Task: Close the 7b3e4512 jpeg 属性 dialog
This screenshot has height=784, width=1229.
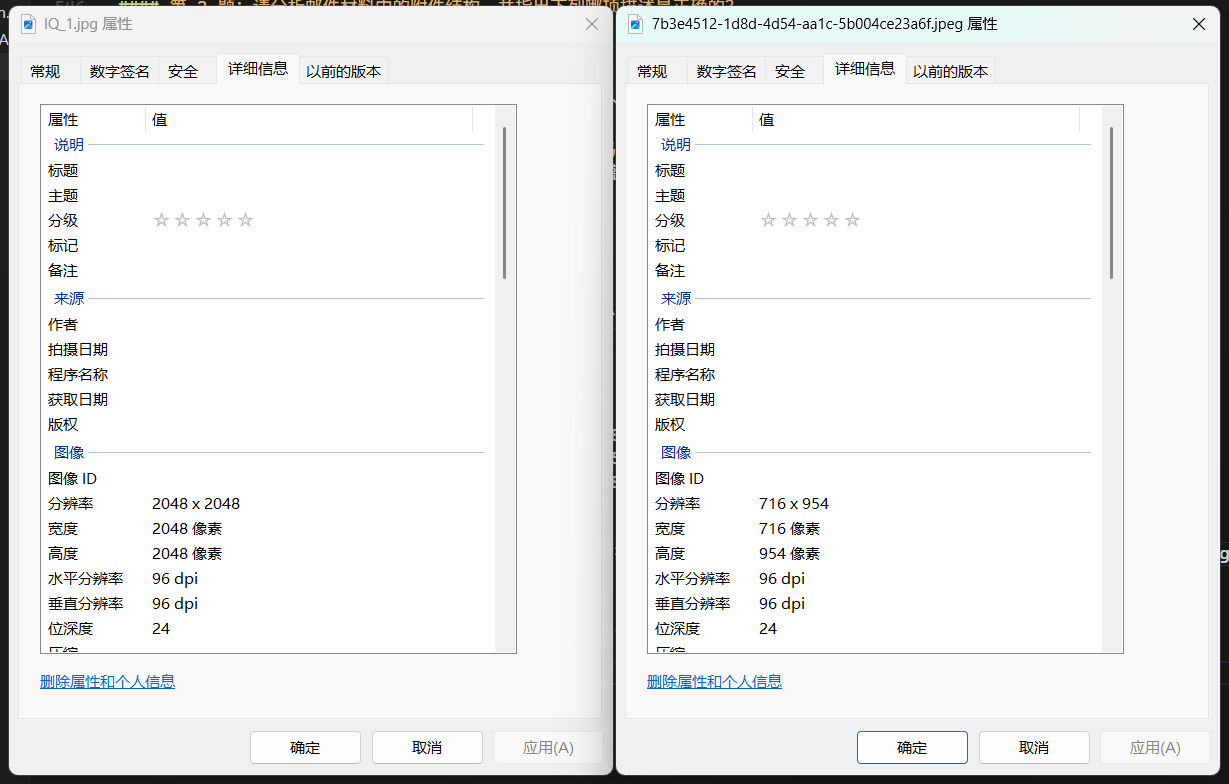Action: [1199, 24]
